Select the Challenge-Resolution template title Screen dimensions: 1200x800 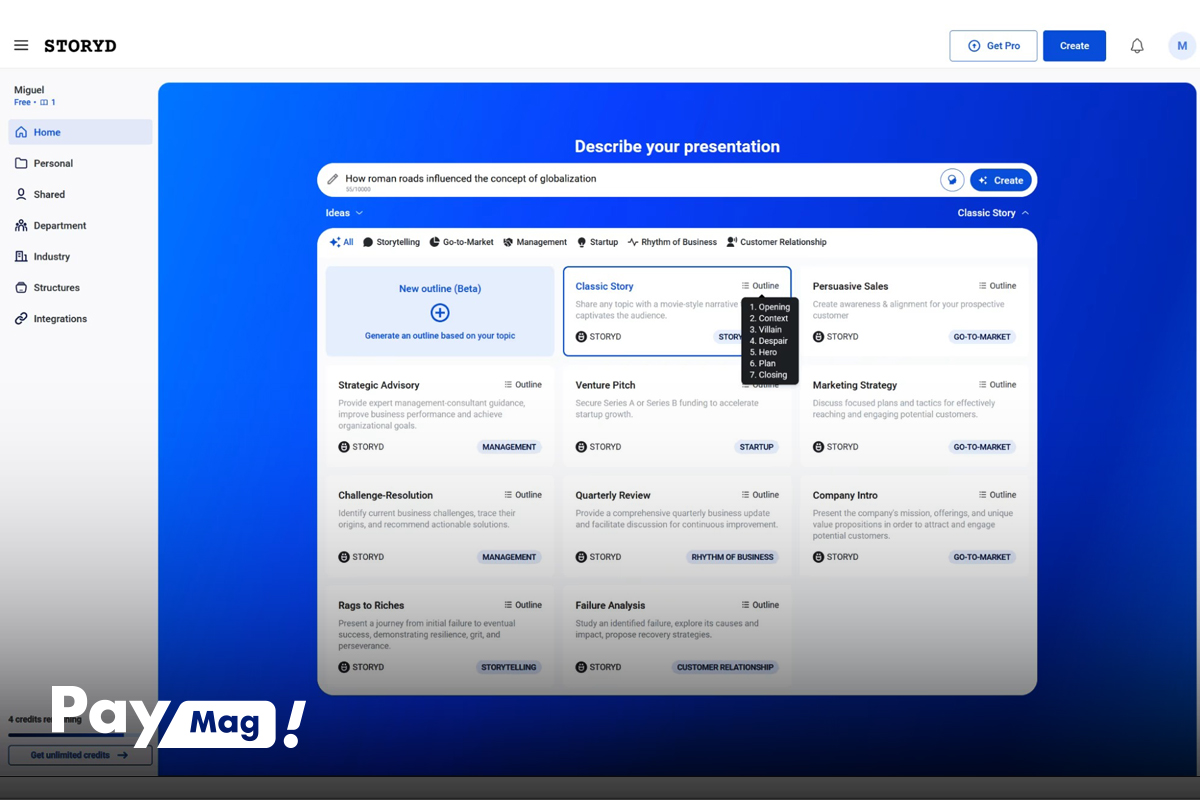coord(386,495)
